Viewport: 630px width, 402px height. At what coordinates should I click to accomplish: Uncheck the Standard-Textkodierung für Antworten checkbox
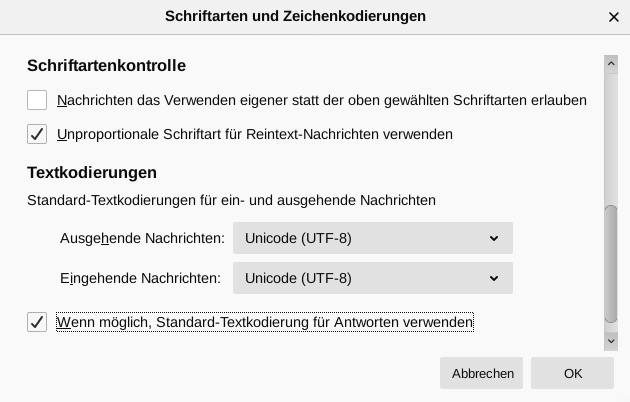point(37,322)
